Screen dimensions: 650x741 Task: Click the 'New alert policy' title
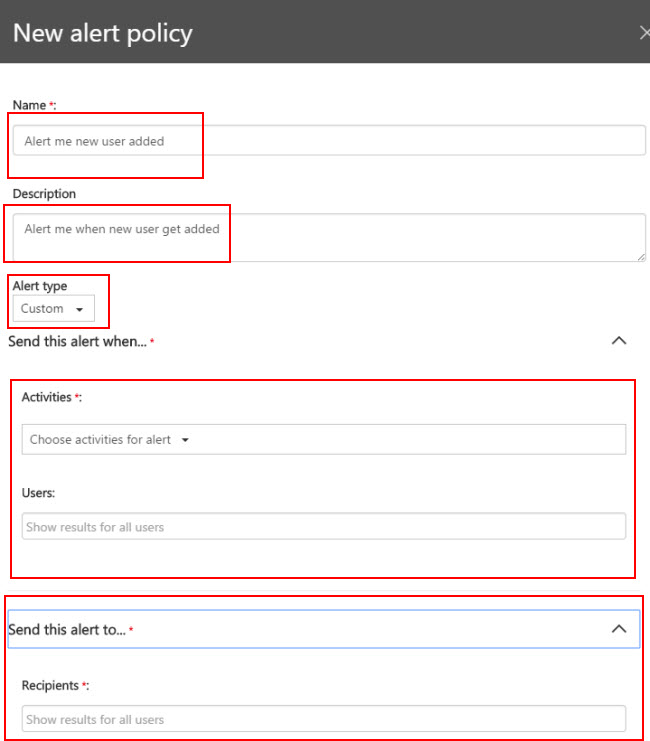103,33
